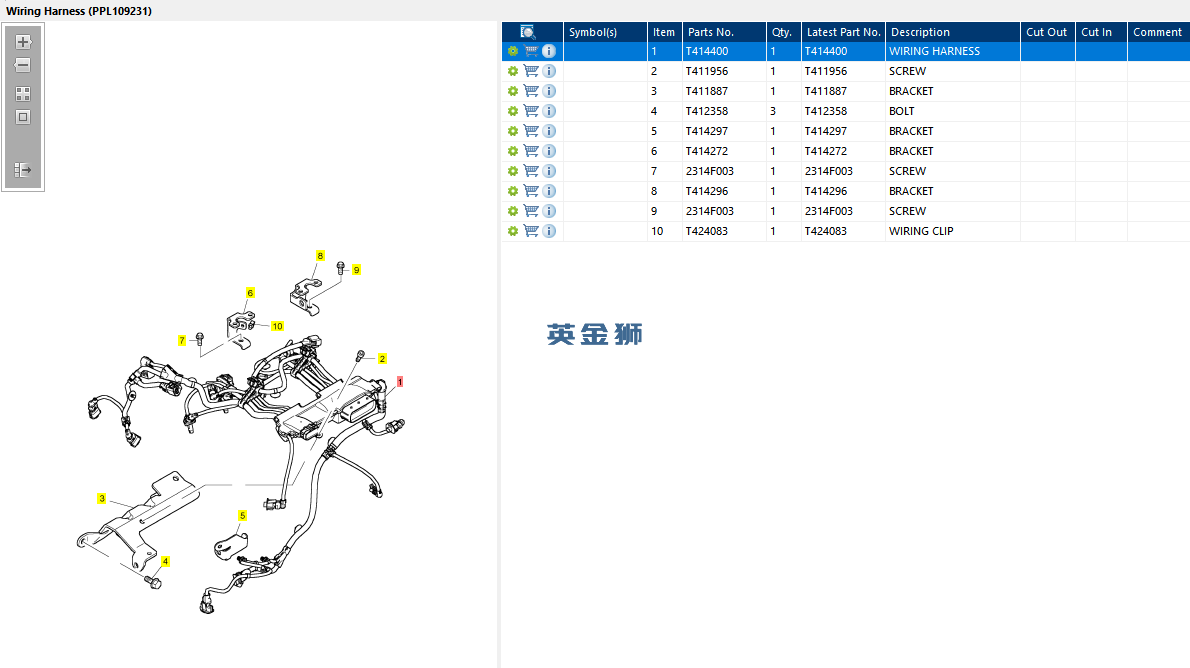Screen dimensions: 1190x668
Task: Add item 9 screw 2314F003 to cart
Action: [531, 211]
